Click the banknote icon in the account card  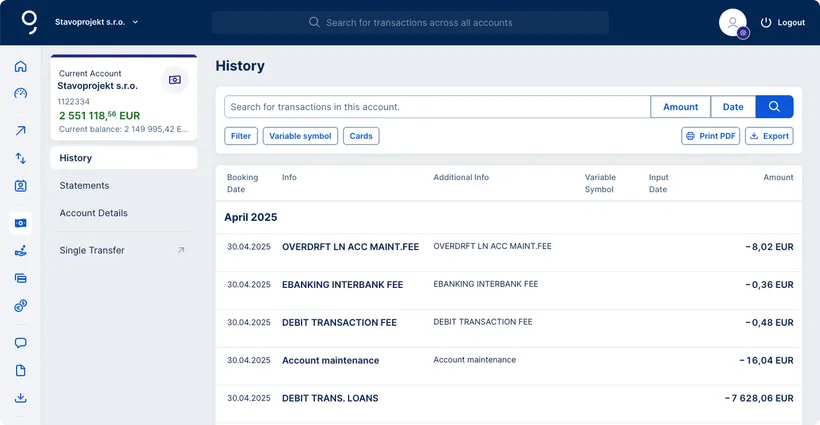coord(175,80)
